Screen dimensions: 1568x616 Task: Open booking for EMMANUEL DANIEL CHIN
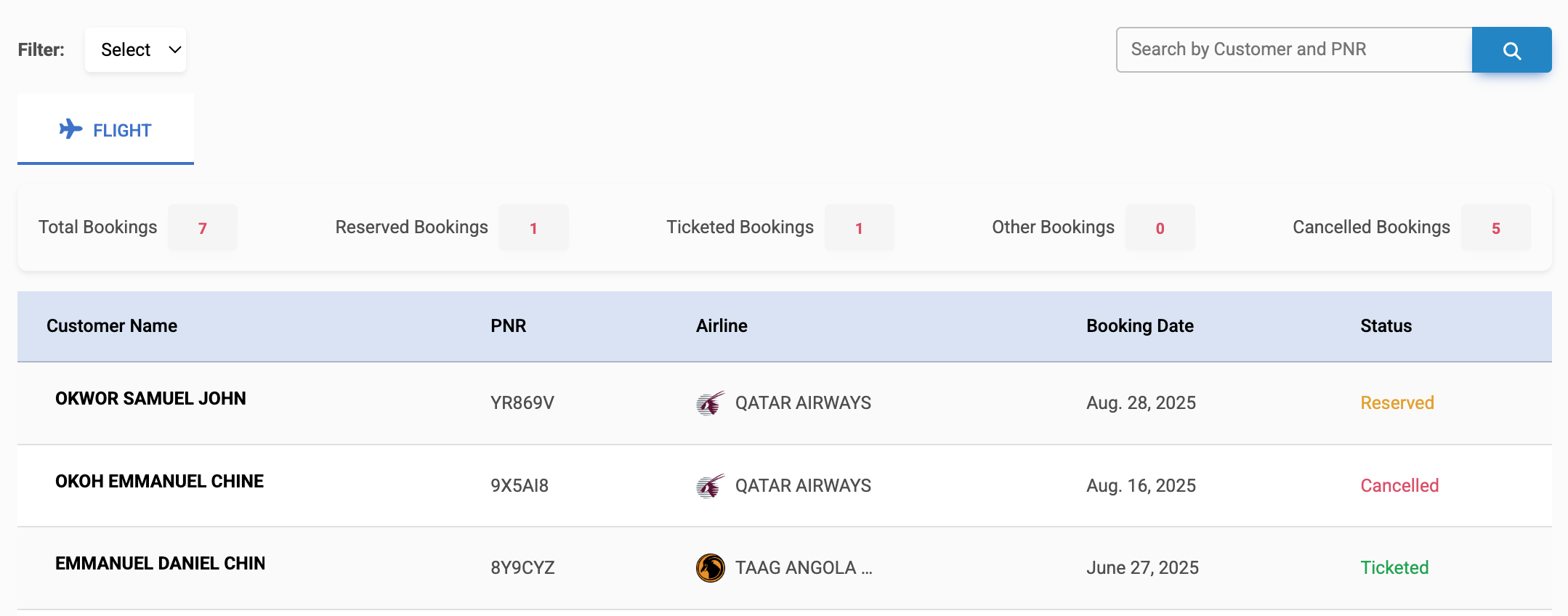tap(160, 564)
